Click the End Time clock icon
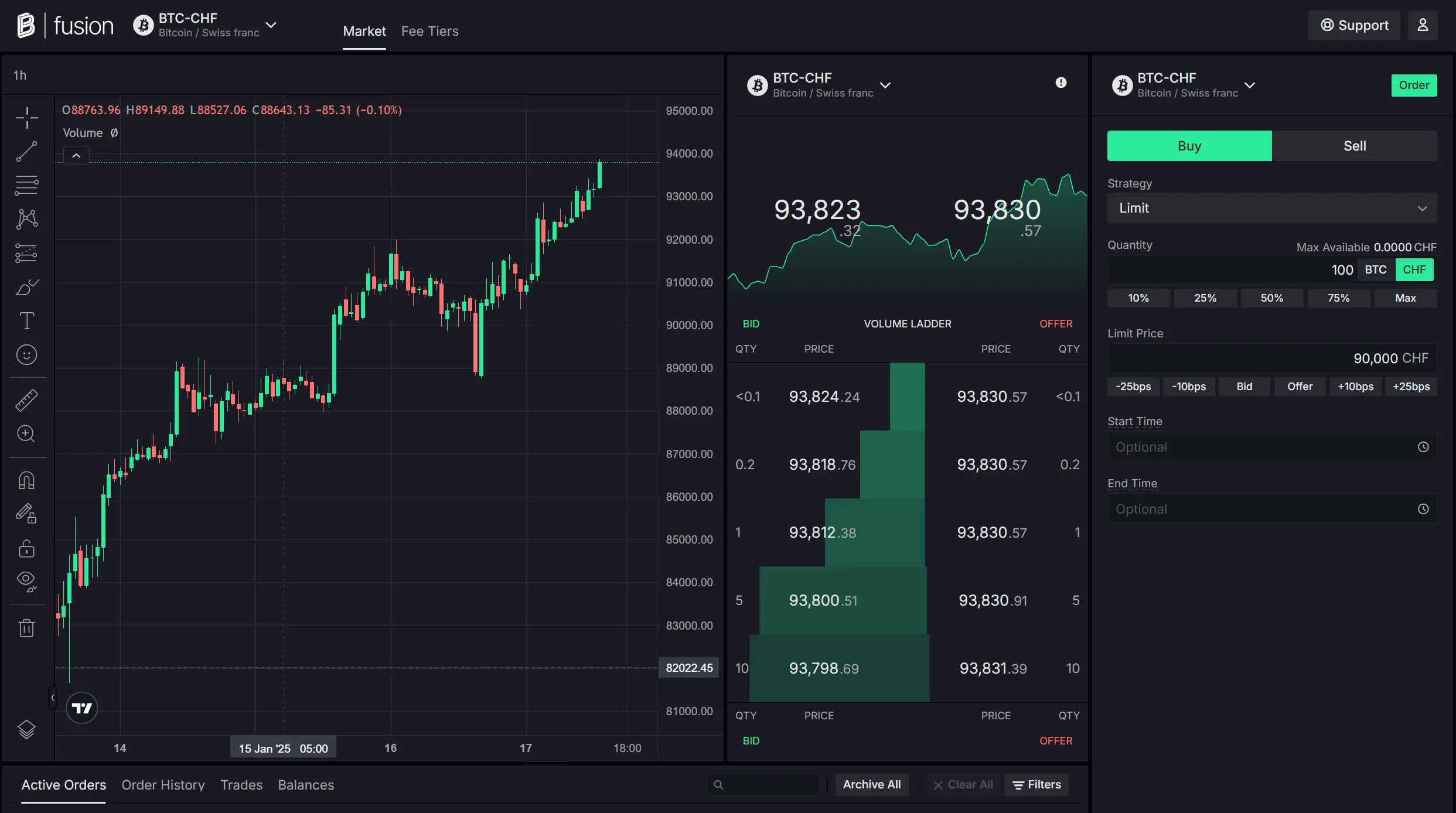This screenshot has height=813, width=1456. [x=1423, y=509]
